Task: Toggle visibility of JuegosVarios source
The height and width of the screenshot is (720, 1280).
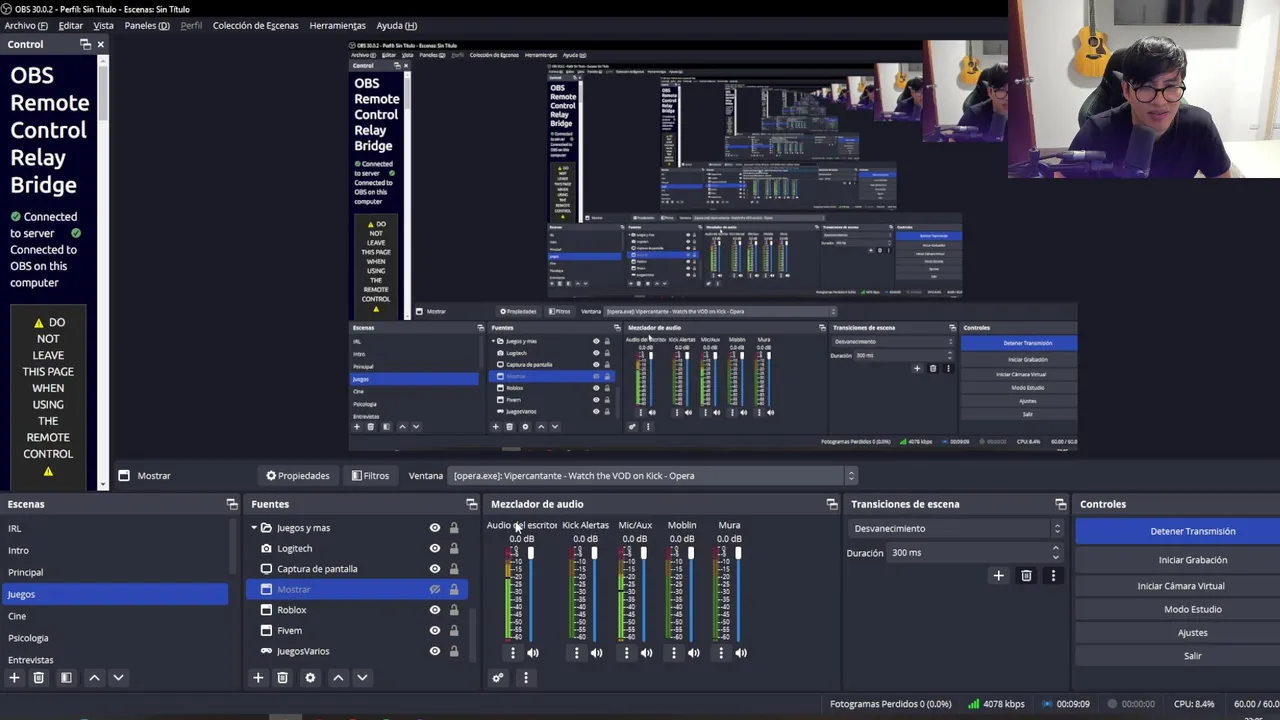Action: click(x=435, y=651)
